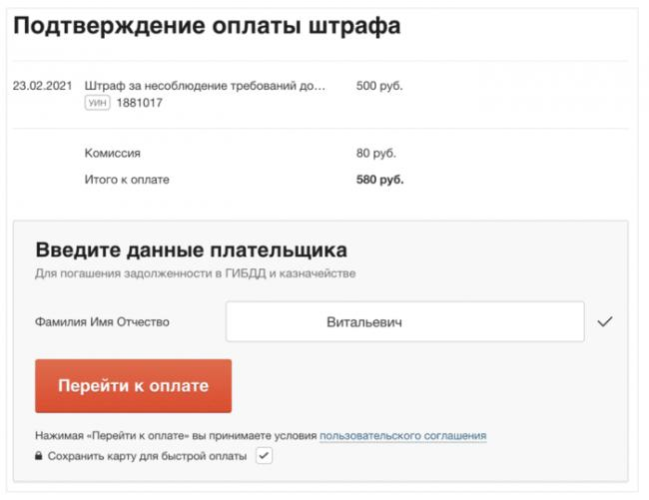
Task: Click the «Итого к оплате» label
Action: pyautogui.click(x=127, y=180)
